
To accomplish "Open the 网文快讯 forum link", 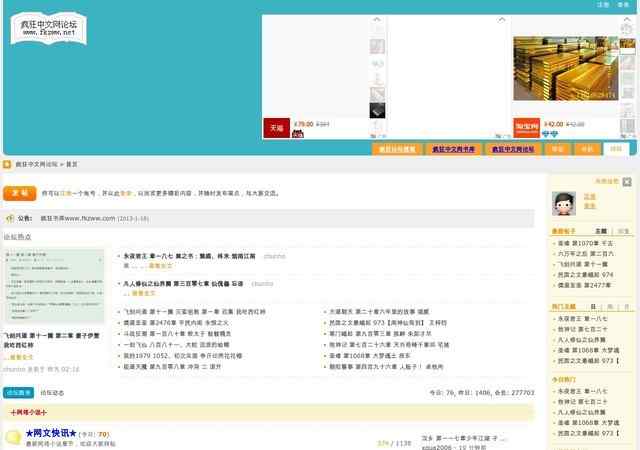I will 58,433.
